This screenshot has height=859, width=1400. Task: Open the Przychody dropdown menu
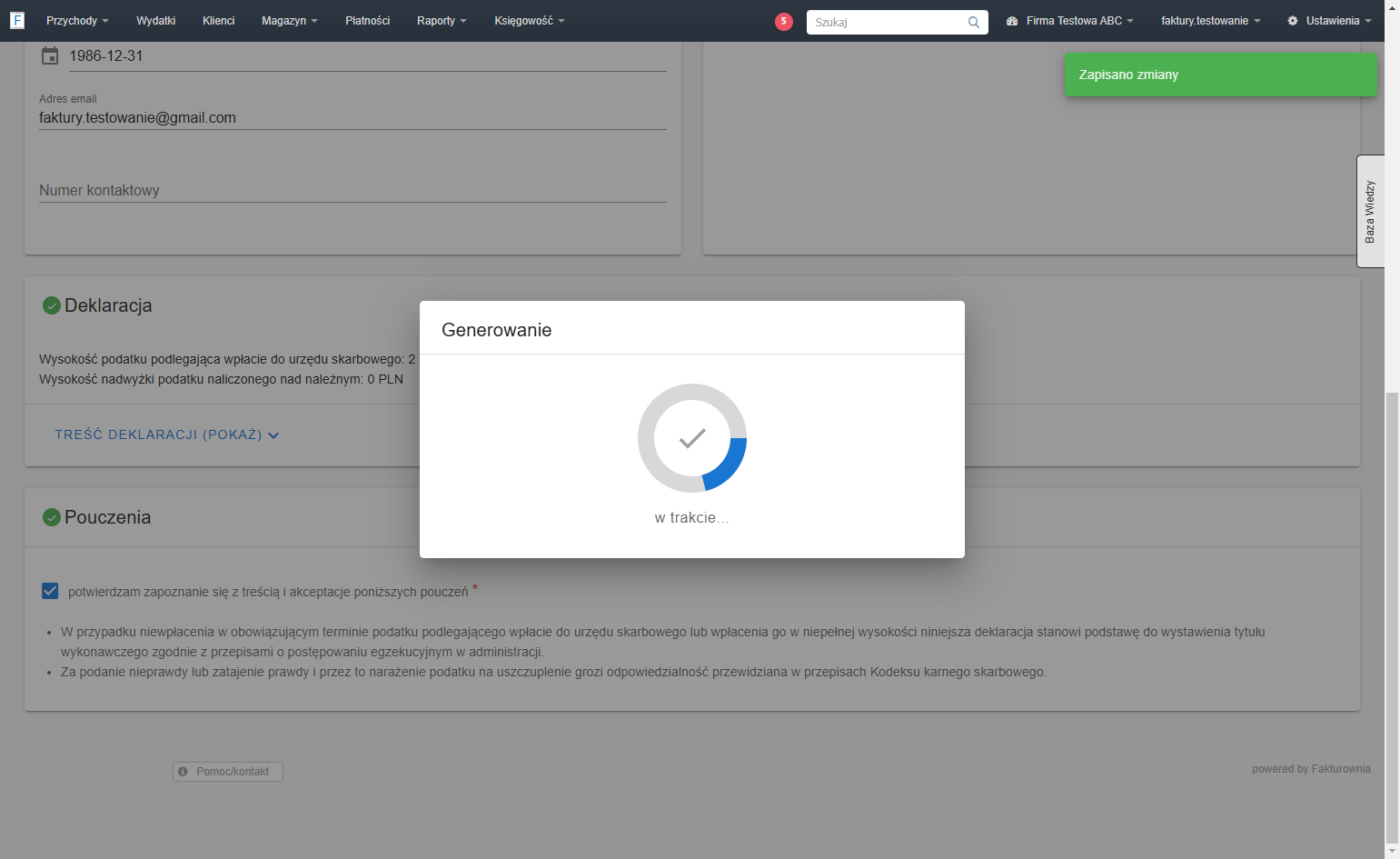click(x=77, y=21)
